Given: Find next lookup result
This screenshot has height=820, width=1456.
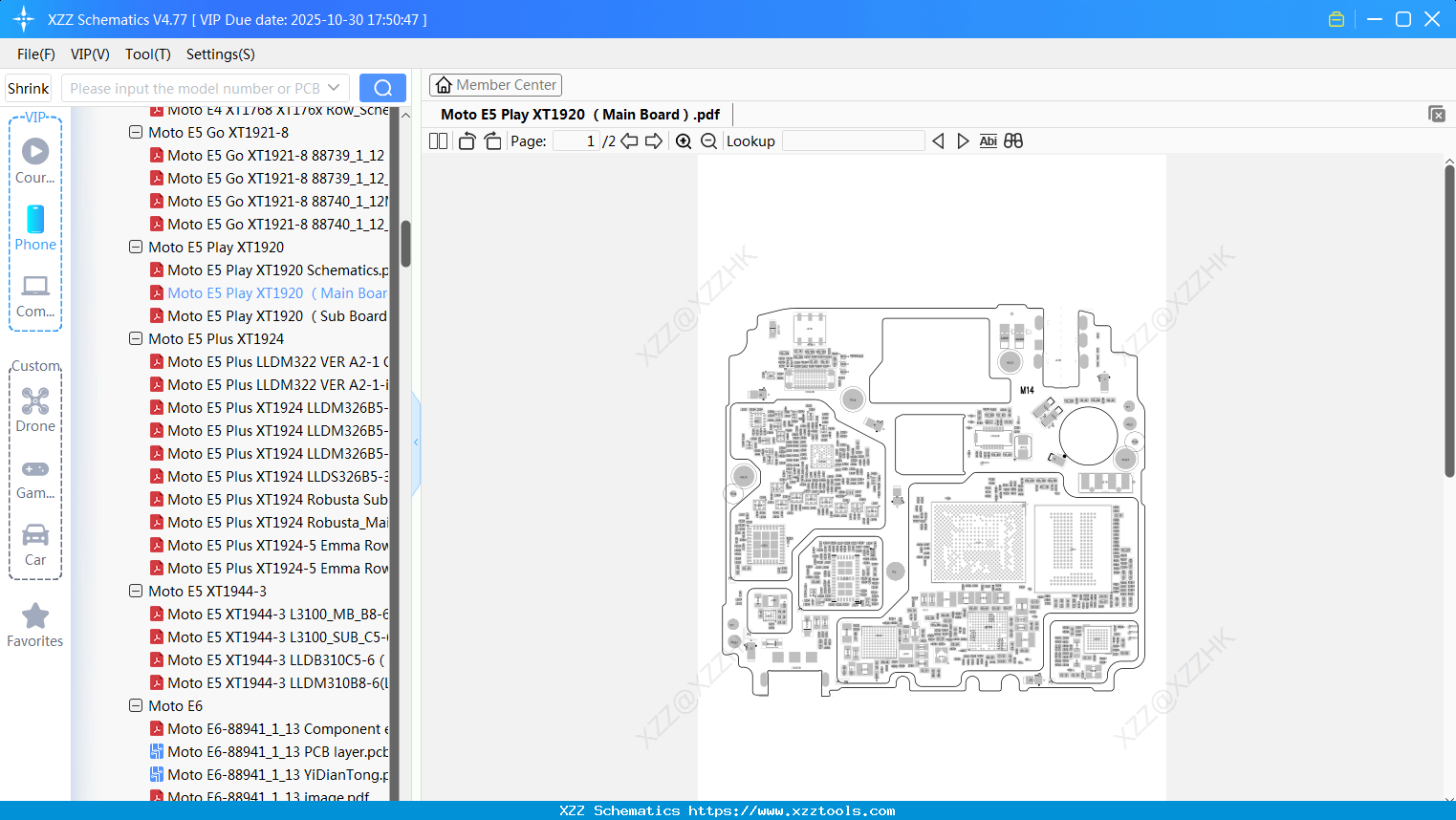Looking at the screenshot, I should pyautogui.click(x=963, y=141).
